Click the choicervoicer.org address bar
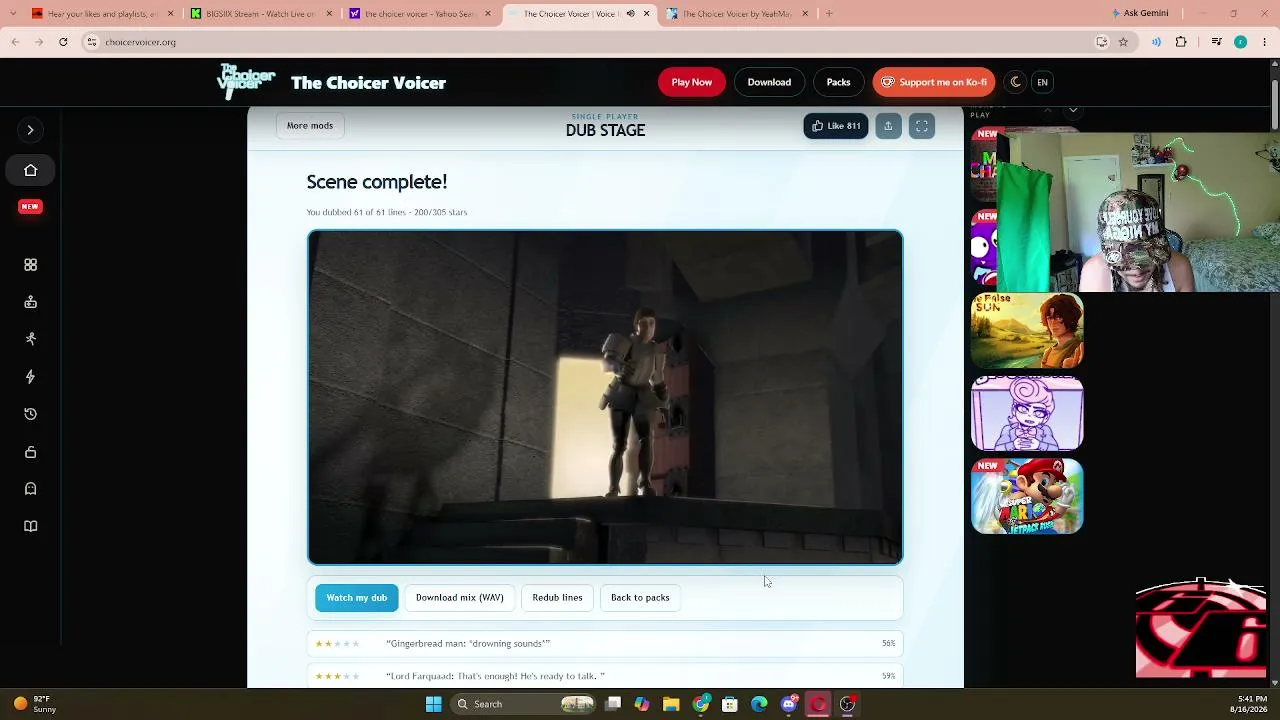 590,42
